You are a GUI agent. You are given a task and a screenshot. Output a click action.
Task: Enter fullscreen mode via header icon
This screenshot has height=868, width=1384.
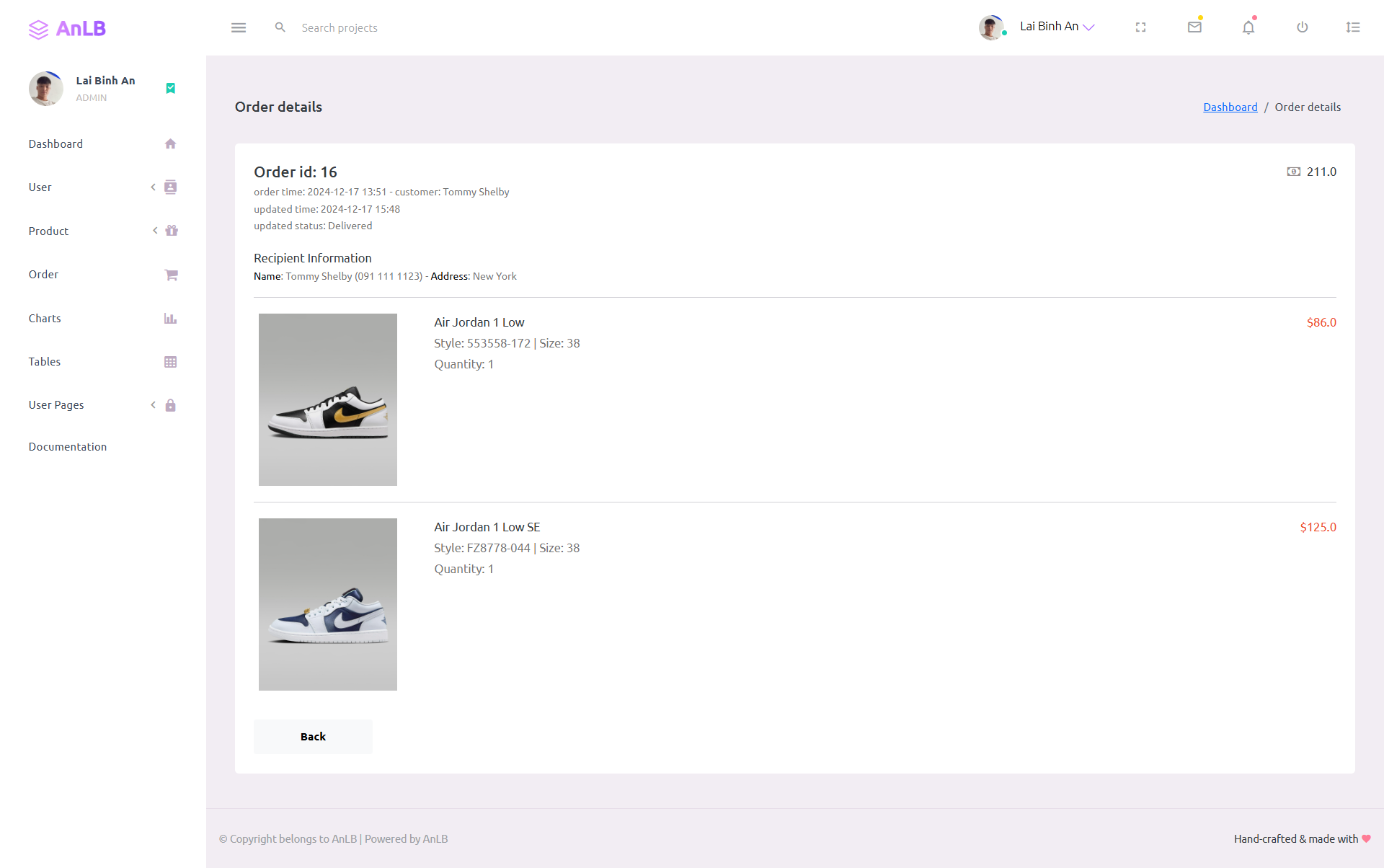(1140, 27)
